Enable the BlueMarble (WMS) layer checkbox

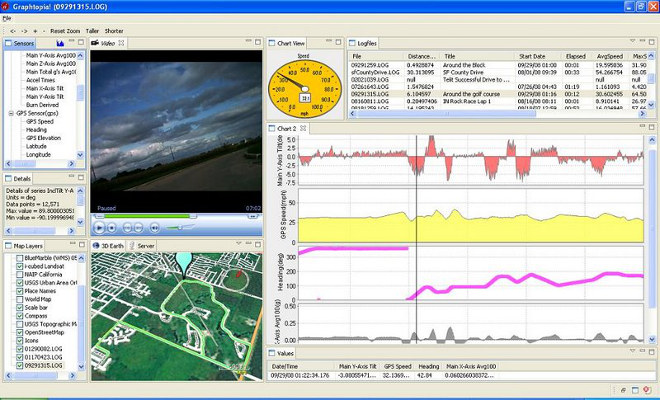click(20, 257)
